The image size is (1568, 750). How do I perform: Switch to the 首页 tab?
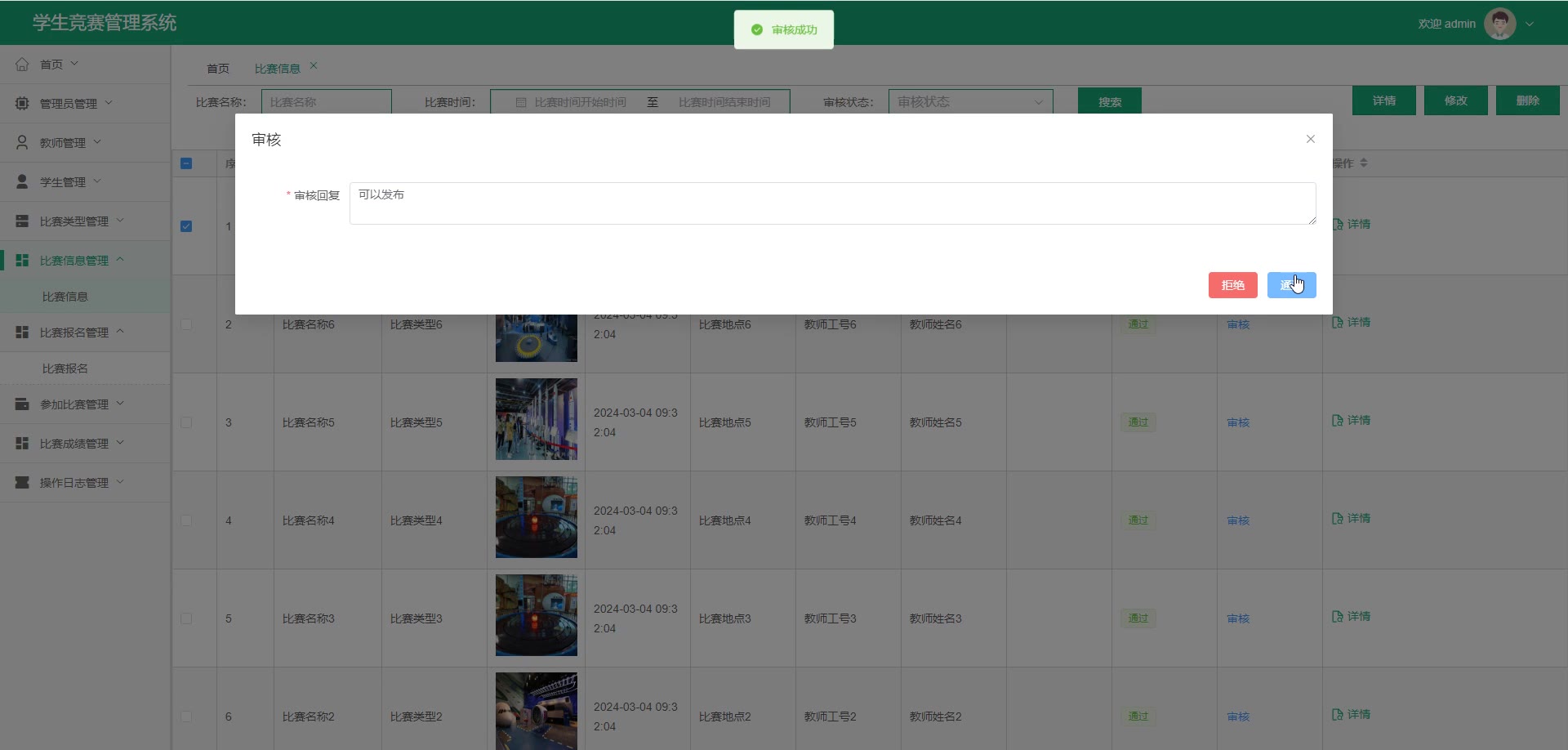(x=218, y=69)
